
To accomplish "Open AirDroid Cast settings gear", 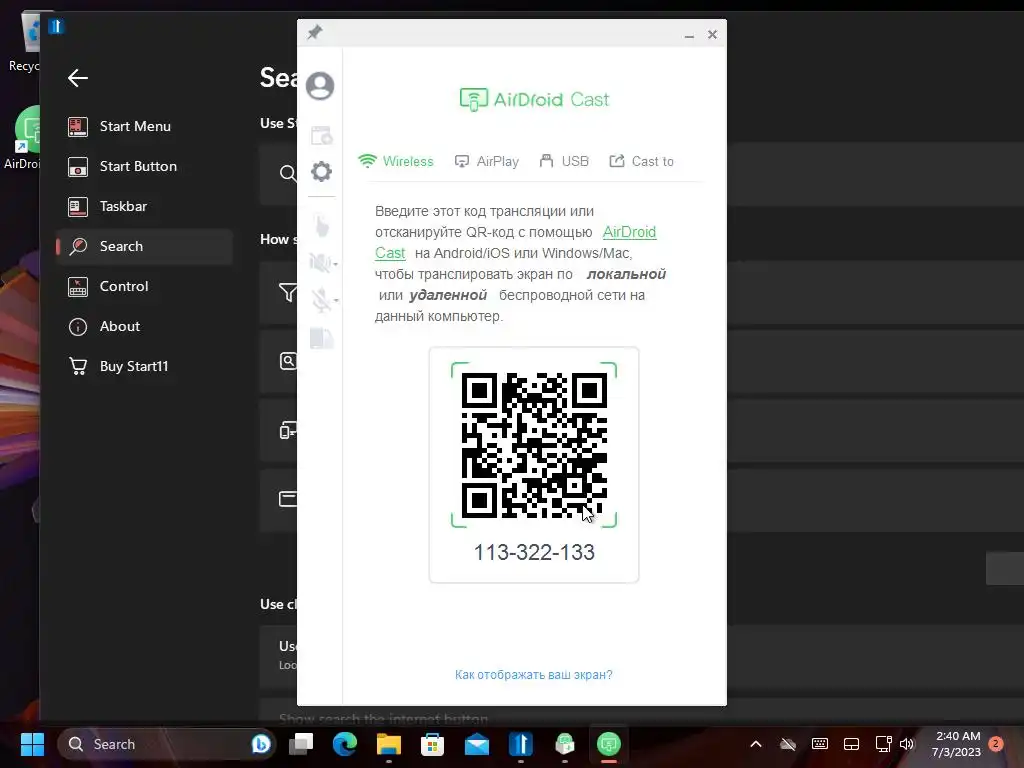I will (x=321, y=171).
